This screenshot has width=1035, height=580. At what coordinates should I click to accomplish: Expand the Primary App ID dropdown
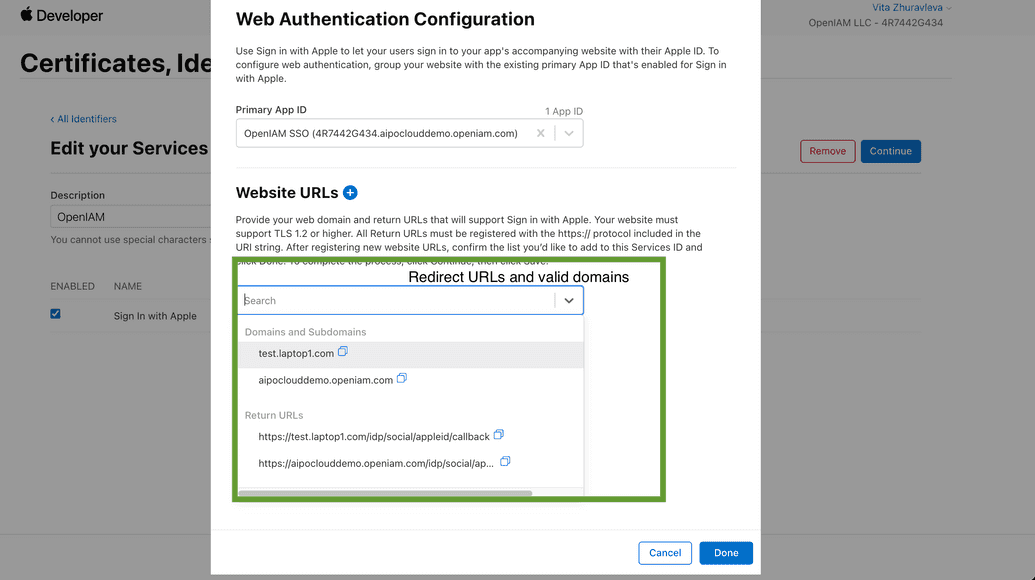[x=569, y=133]
